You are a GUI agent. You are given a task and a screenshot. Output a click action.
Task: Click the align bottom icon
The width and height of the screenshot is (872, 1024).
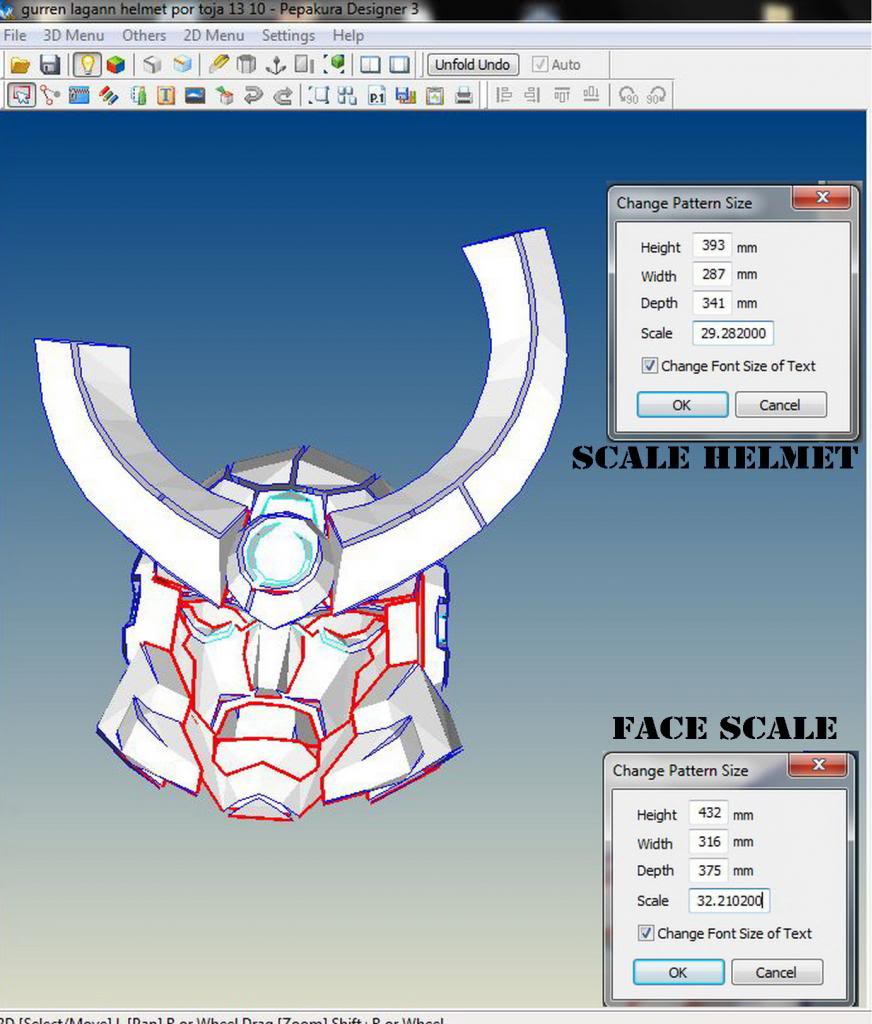click(591, 95)
